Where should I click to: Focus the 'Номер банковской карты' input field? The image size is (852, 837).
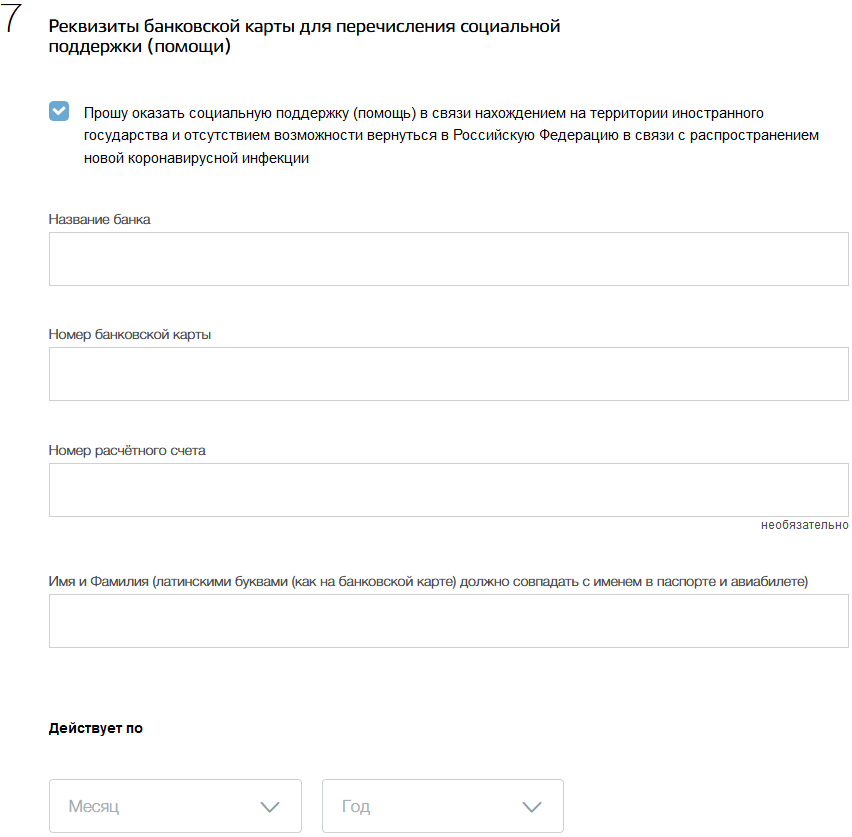pos(449,374)
